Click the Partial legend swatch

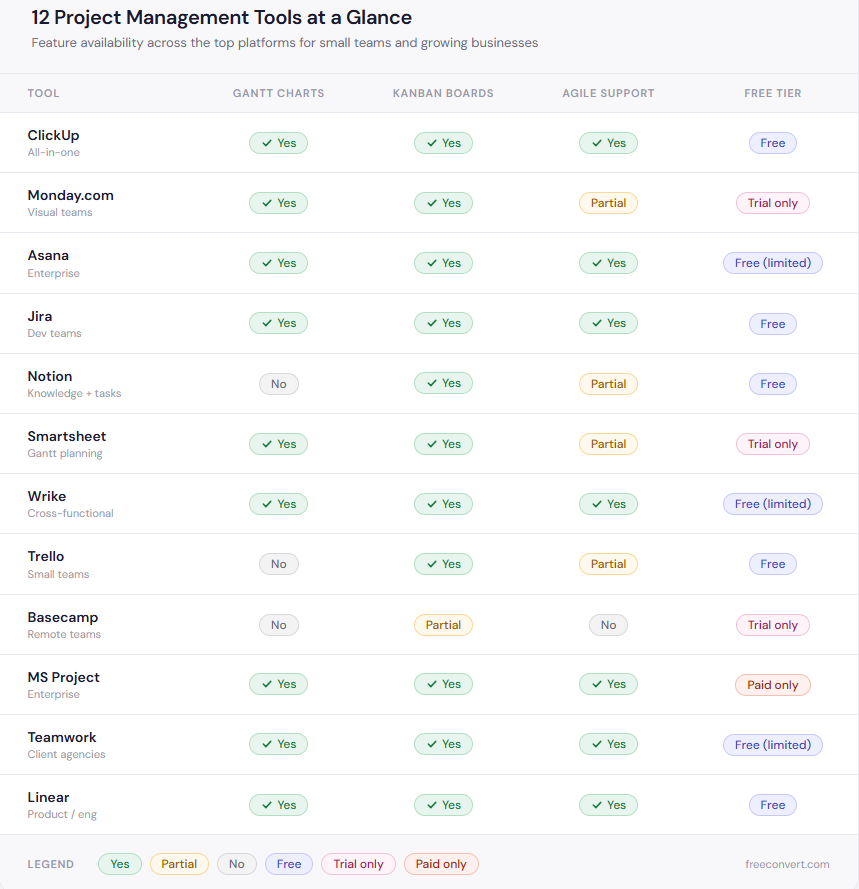pyautogui.click(x=179, y=864)
